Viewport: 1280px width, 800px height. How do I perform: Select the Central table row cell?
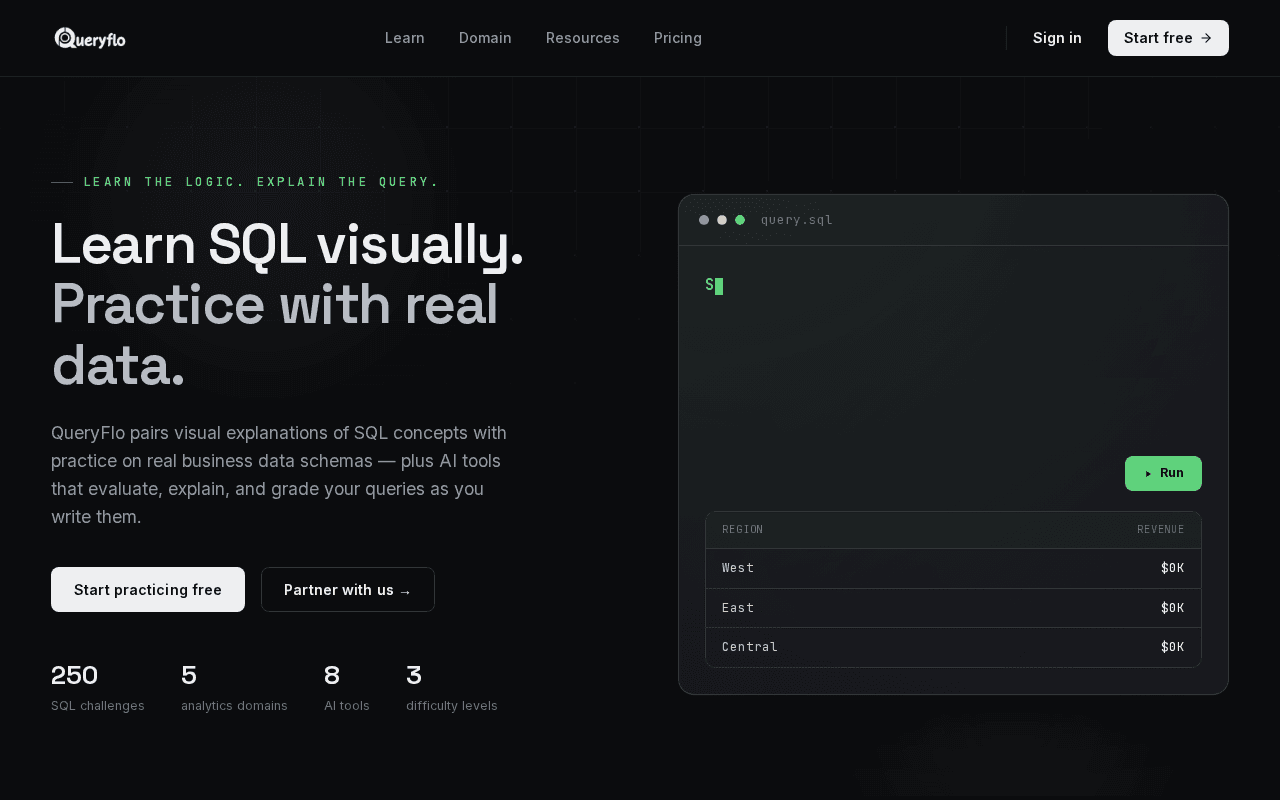[x=750, y=647]
